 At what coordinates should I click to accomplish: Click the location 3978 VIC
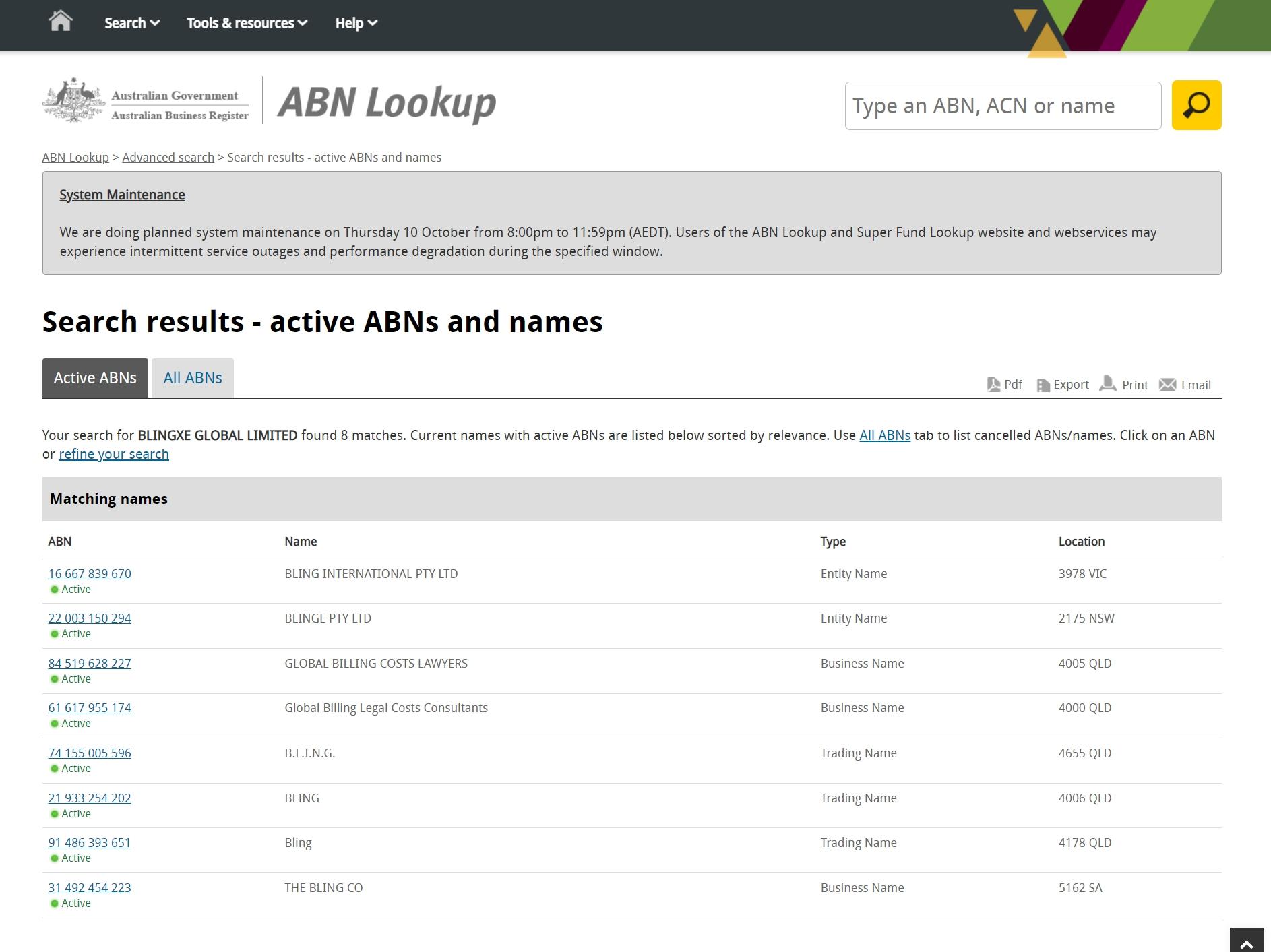point(1082,574)
